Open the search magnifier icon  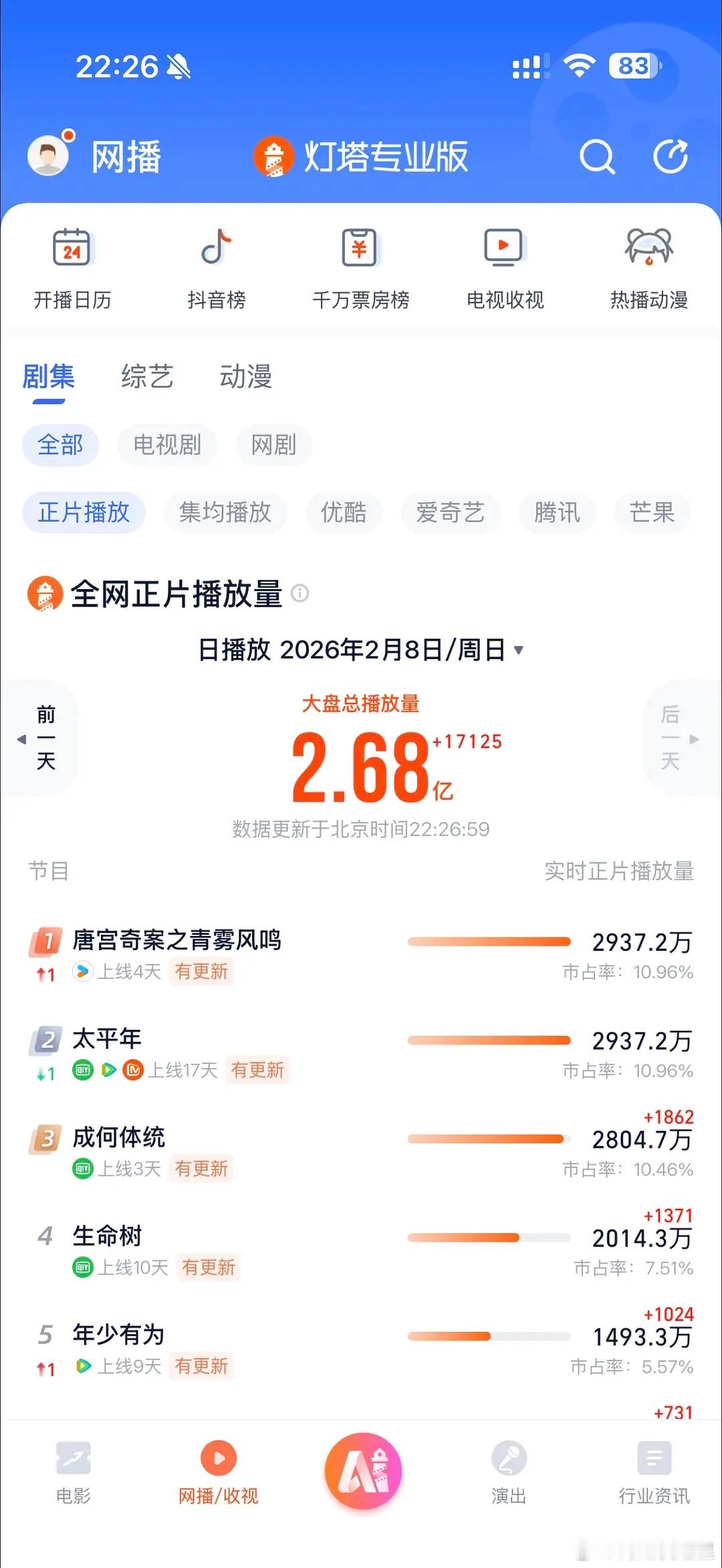click(x=596, y=157)
